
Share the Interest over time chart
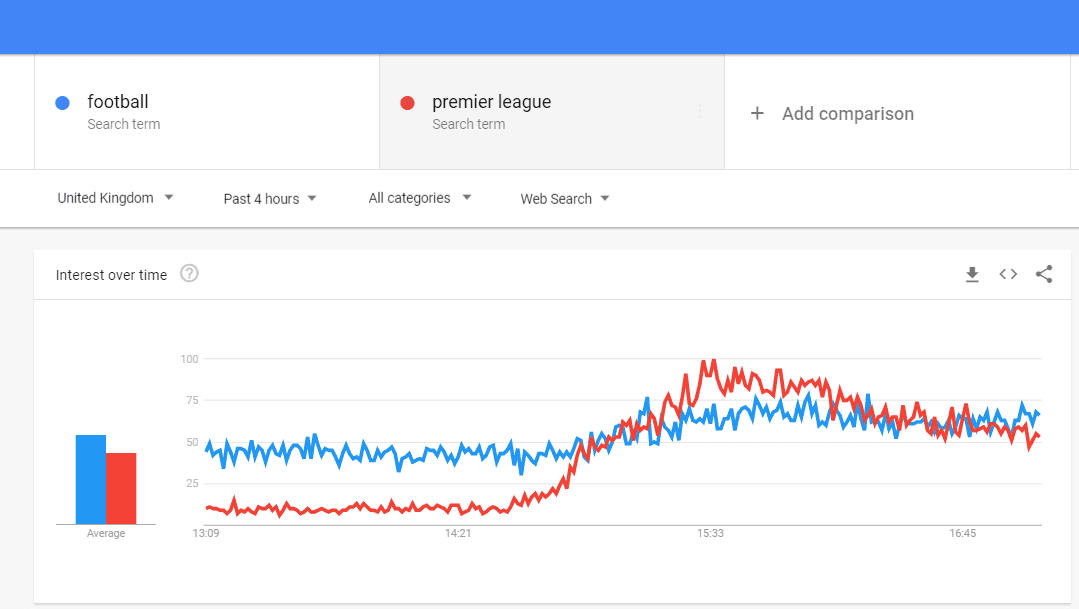(1044, 274)
